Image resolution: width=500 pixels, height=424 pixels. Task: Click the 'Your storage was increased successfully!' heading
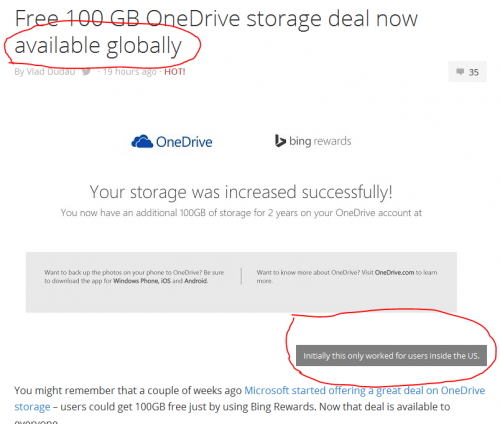point(241,192)
